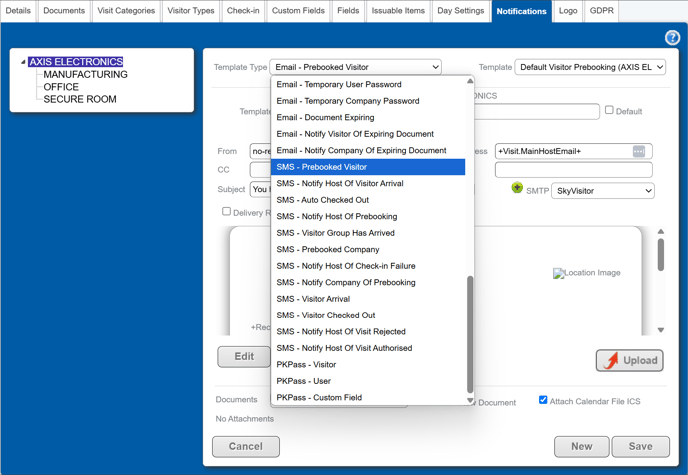Click the green plus icon beside SMTP
Screen dimensions: 688x475
coord(517,188)
